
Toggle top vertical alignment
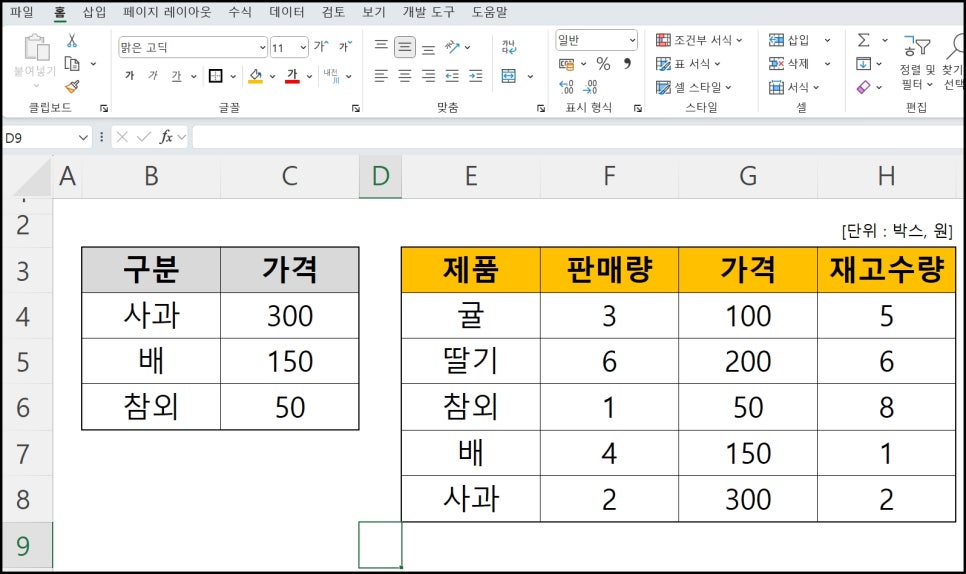(381, 47)
